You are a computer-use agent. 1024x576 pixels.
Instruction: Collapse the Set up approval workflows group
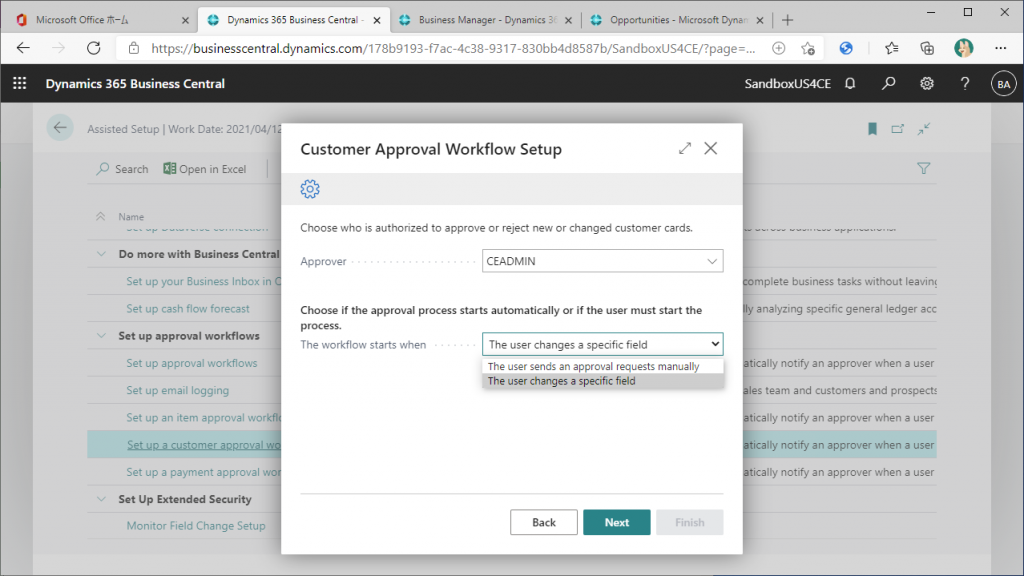[x=101, y=336]
